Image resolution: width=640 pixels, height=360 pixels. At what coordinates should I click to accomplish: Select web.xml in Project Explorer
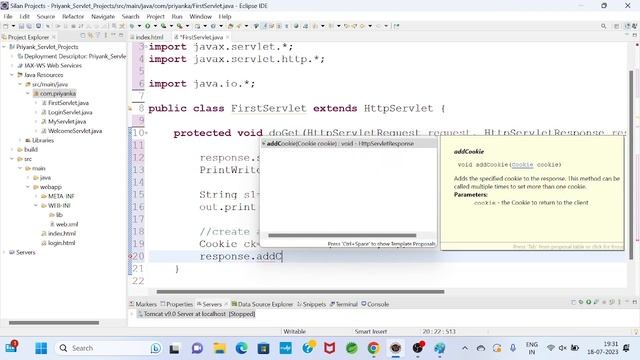[64, 224]
